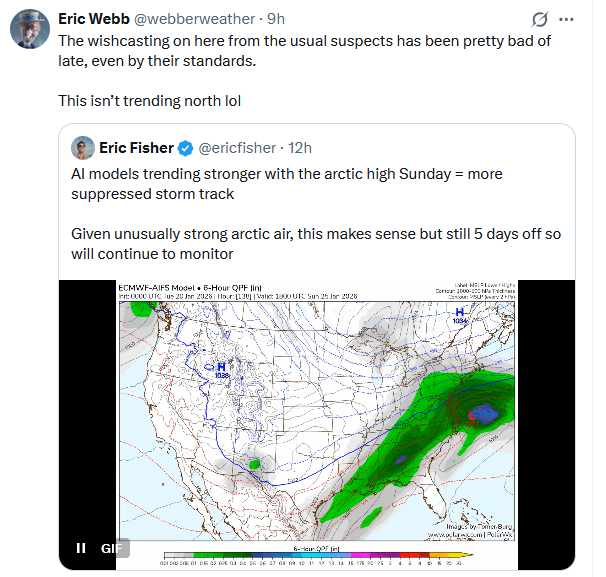Click the @ericfisher handle

click(238, 149)
